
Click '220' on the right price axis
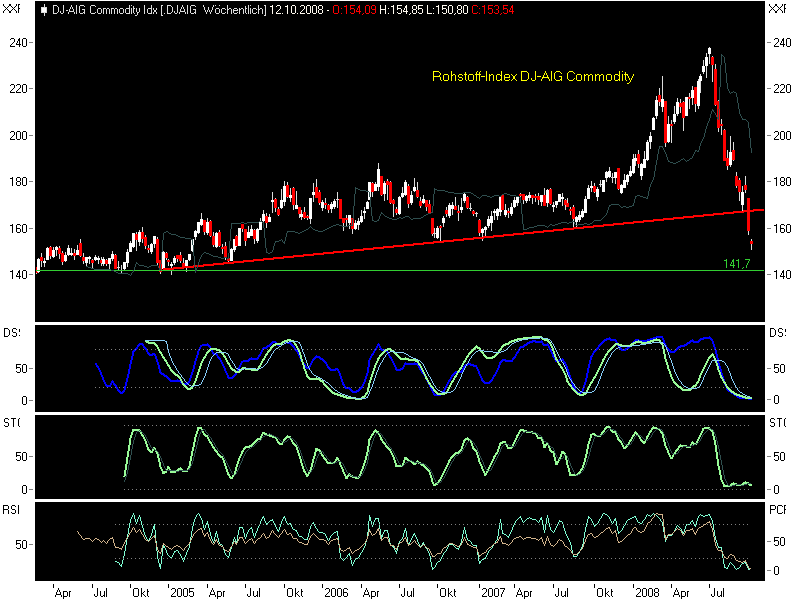(782, 89)
